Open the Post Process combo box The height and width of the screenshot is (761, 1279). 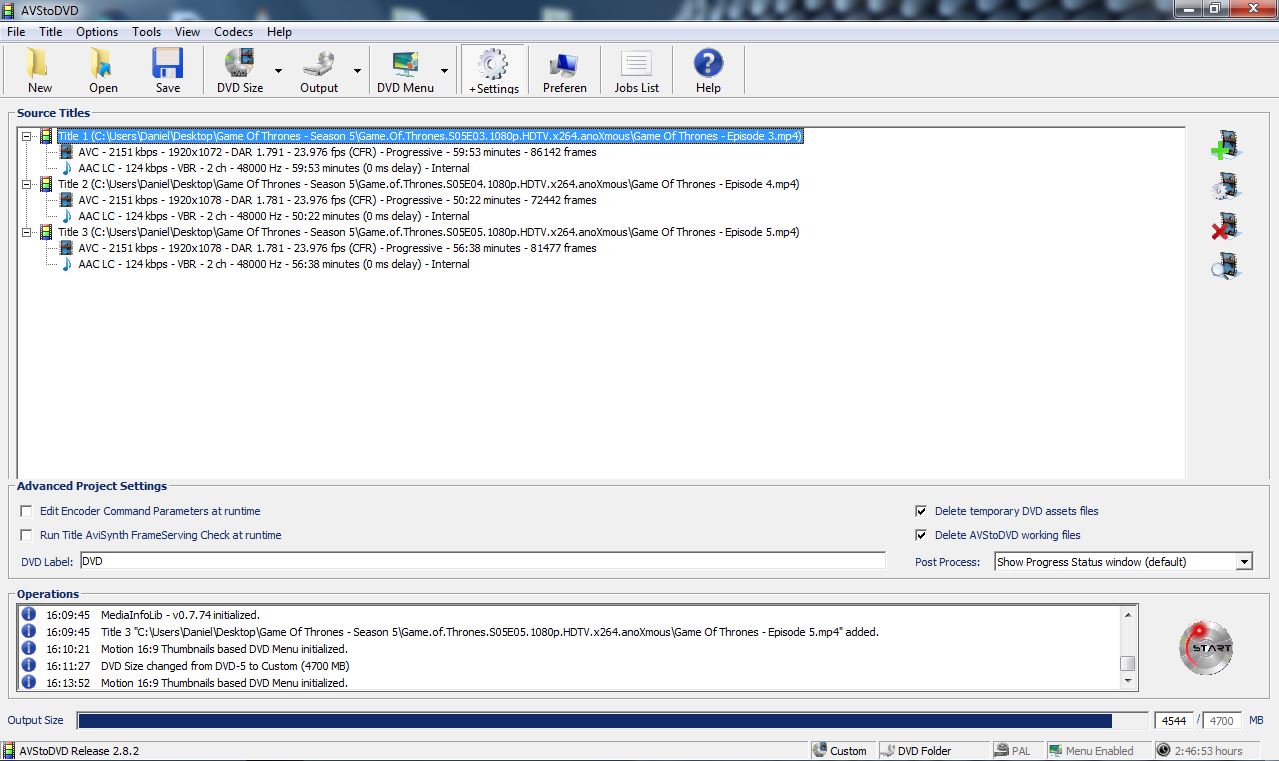[x=1123, y=562]
